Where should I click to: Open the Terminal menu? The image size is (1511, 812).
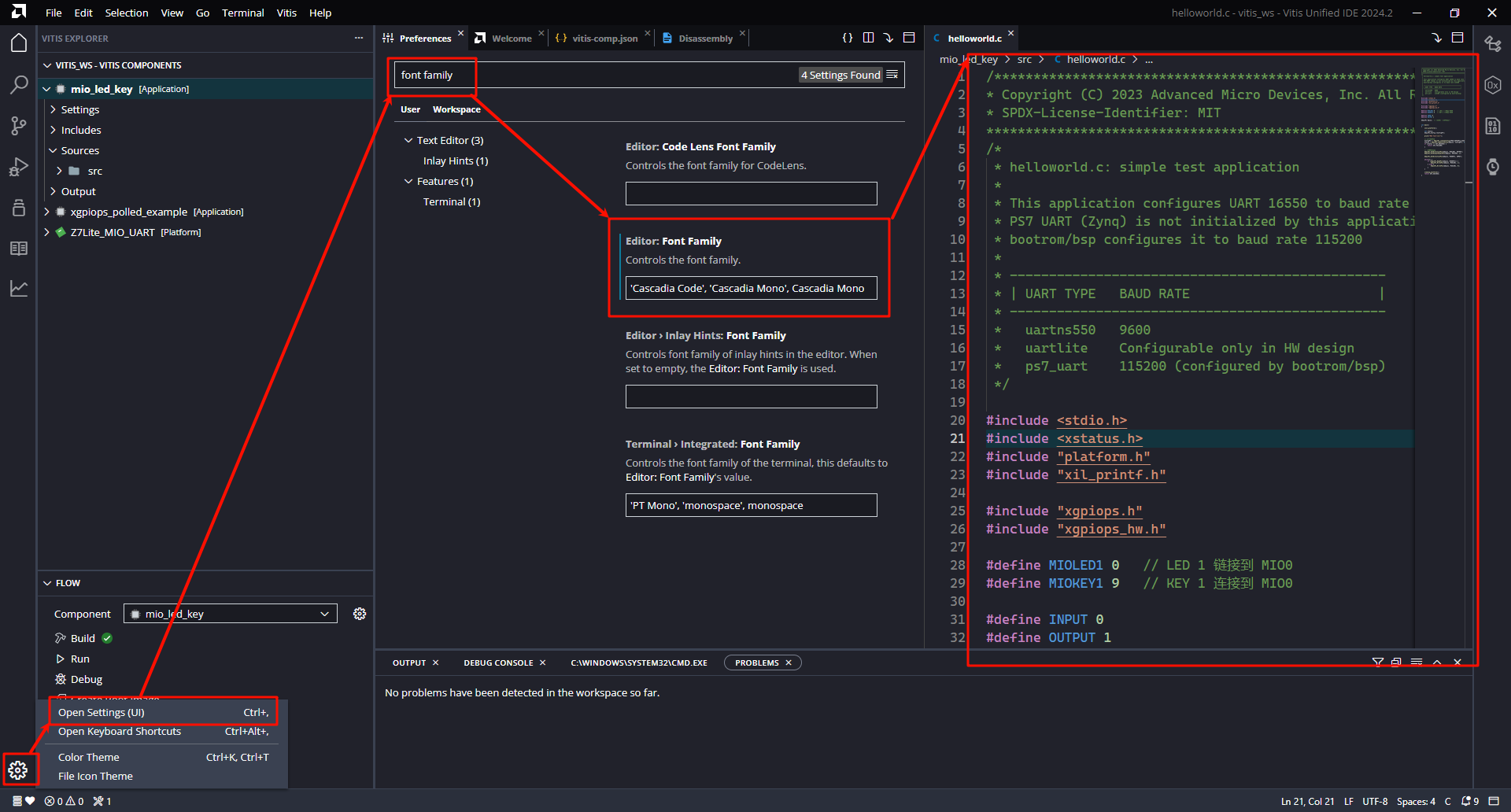coord(243,13)
